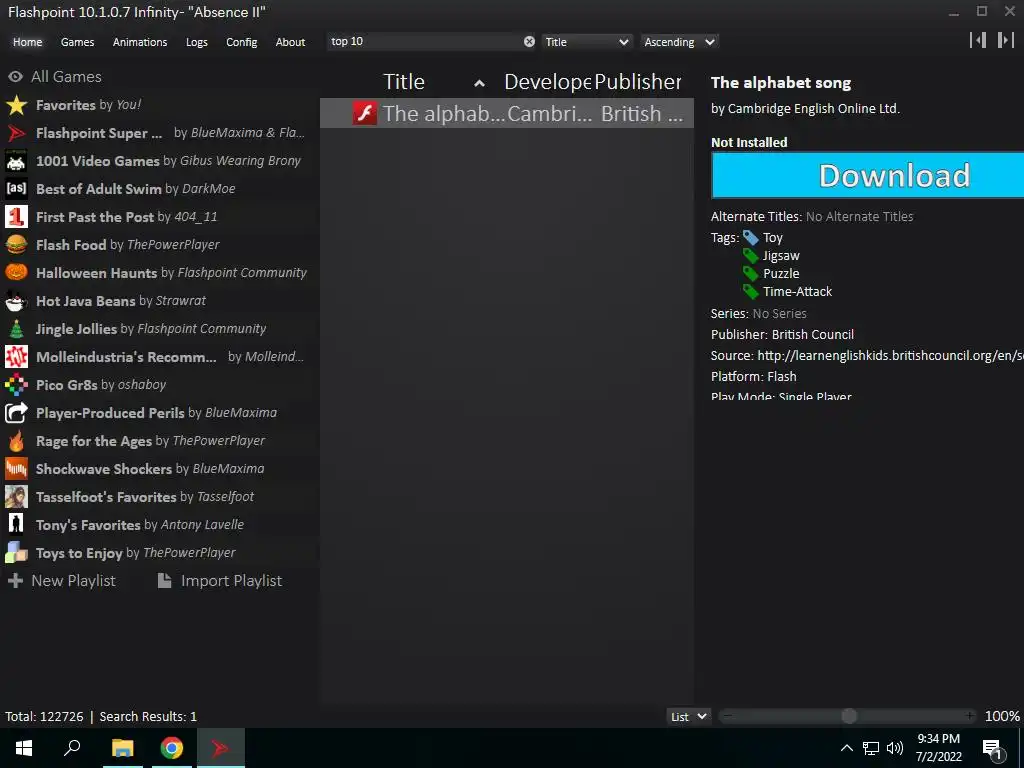Screen dimensions: 1024x768
Task: Click the Molleindustria playlist icon
Action: pyautogui.click(x=16, y=357)
